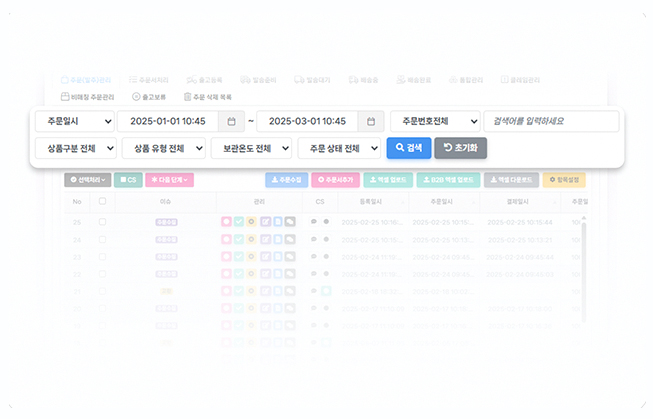The width and height of the screenshot is (653, 419).
Task: Click the yellow 항목설정 button
Action: [x=564, y=180]
